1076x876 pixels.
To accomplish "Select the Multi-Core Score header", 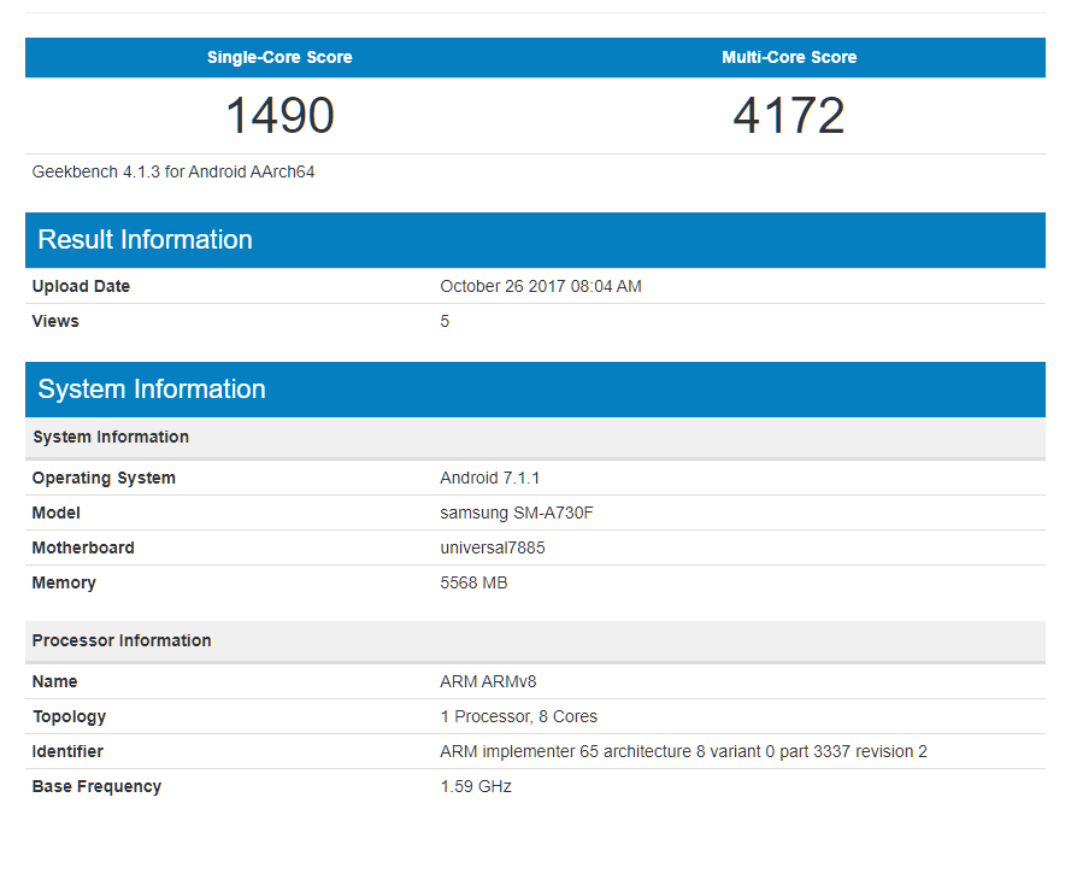I will click(x=789, y=57).
